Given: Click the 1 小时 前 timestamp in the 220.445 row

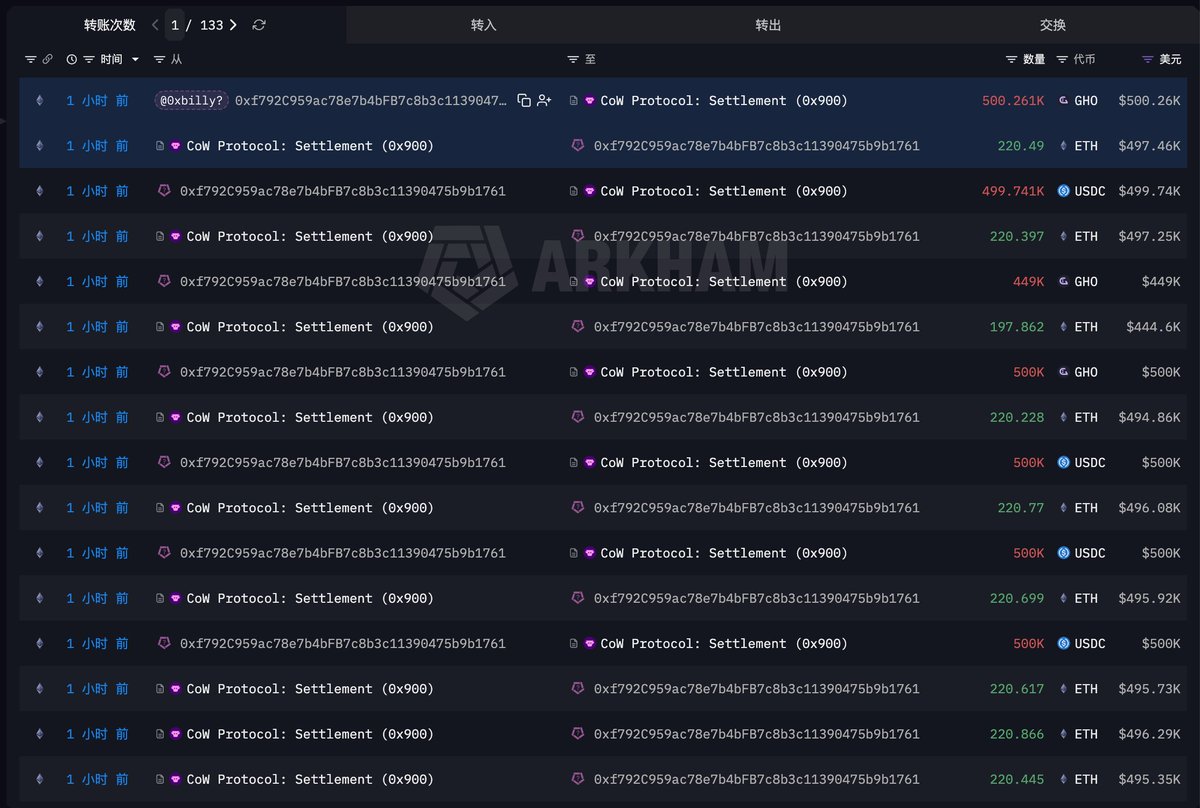Looking at the screenshot, I should pos(97,779).
